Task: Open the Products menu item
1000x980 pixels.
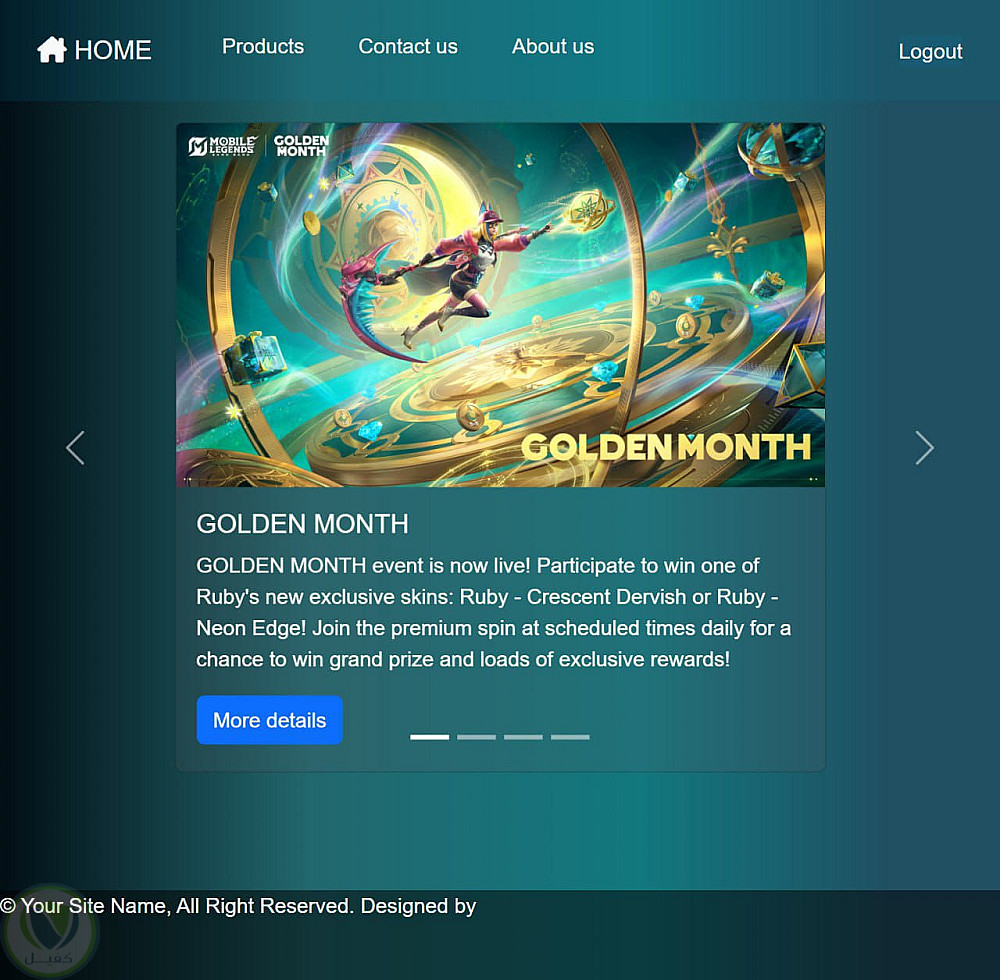Action: [263, 47]
